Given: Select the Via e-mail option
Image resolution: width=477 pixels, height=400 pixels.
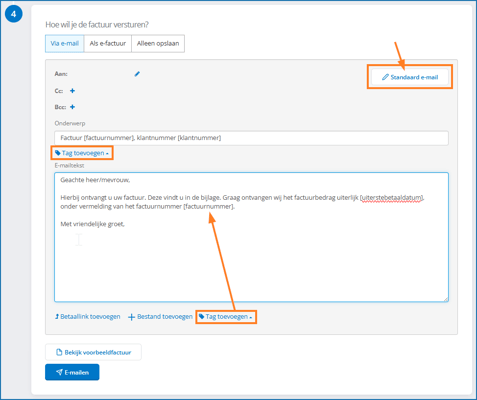Looking at the screenshot, I should (x=65, y=43).
